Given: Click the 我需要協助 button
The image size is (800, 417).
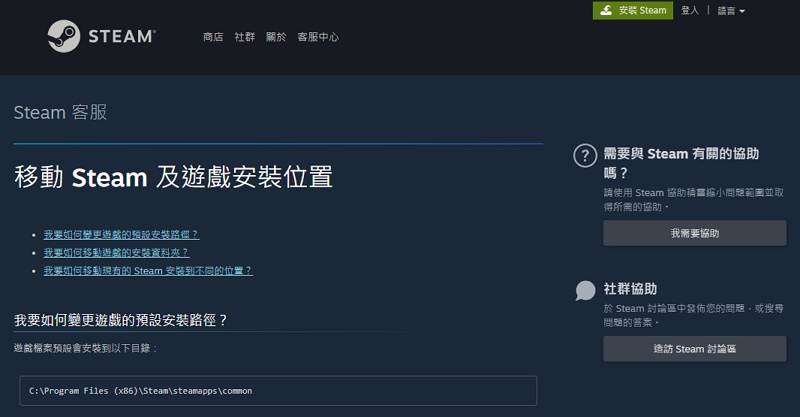Looking at the screenshot, I should (694, 233).
